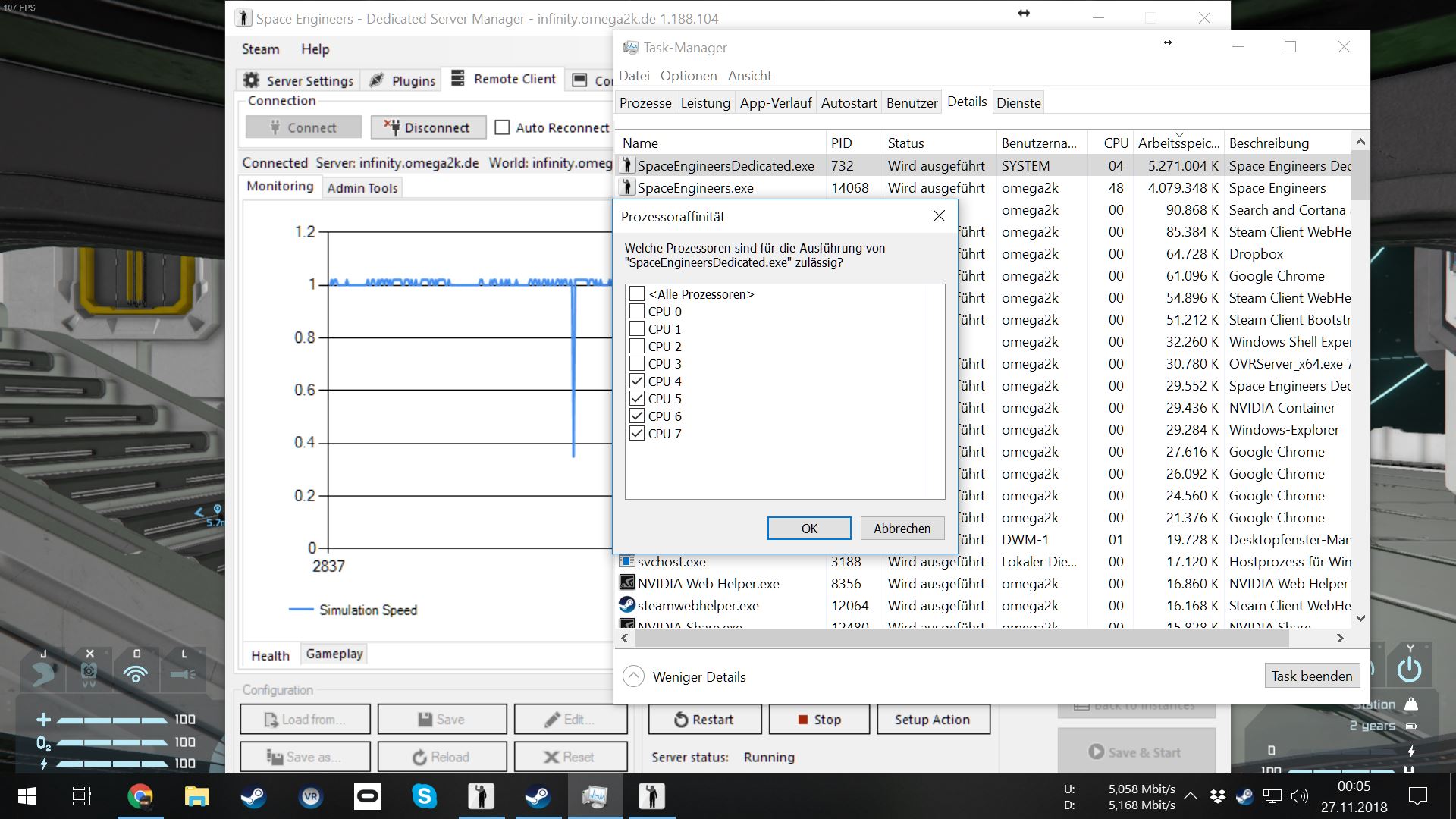Open the Optionen menu

[688, 76]
